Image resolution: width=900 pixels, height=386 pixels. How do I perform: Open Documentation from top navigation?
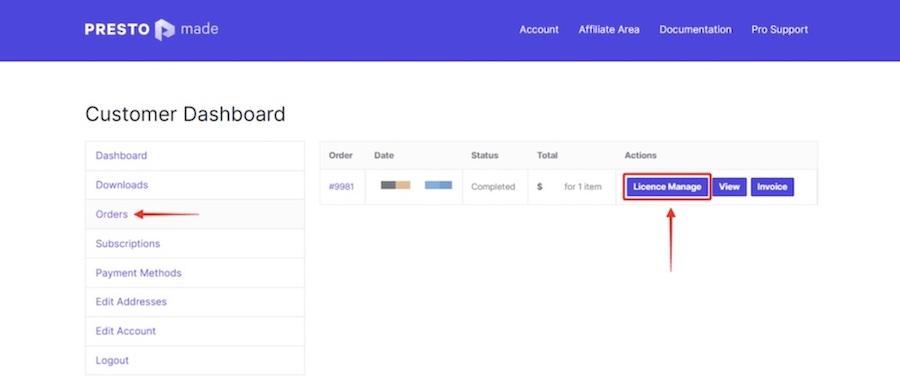[x=695, y=29]
